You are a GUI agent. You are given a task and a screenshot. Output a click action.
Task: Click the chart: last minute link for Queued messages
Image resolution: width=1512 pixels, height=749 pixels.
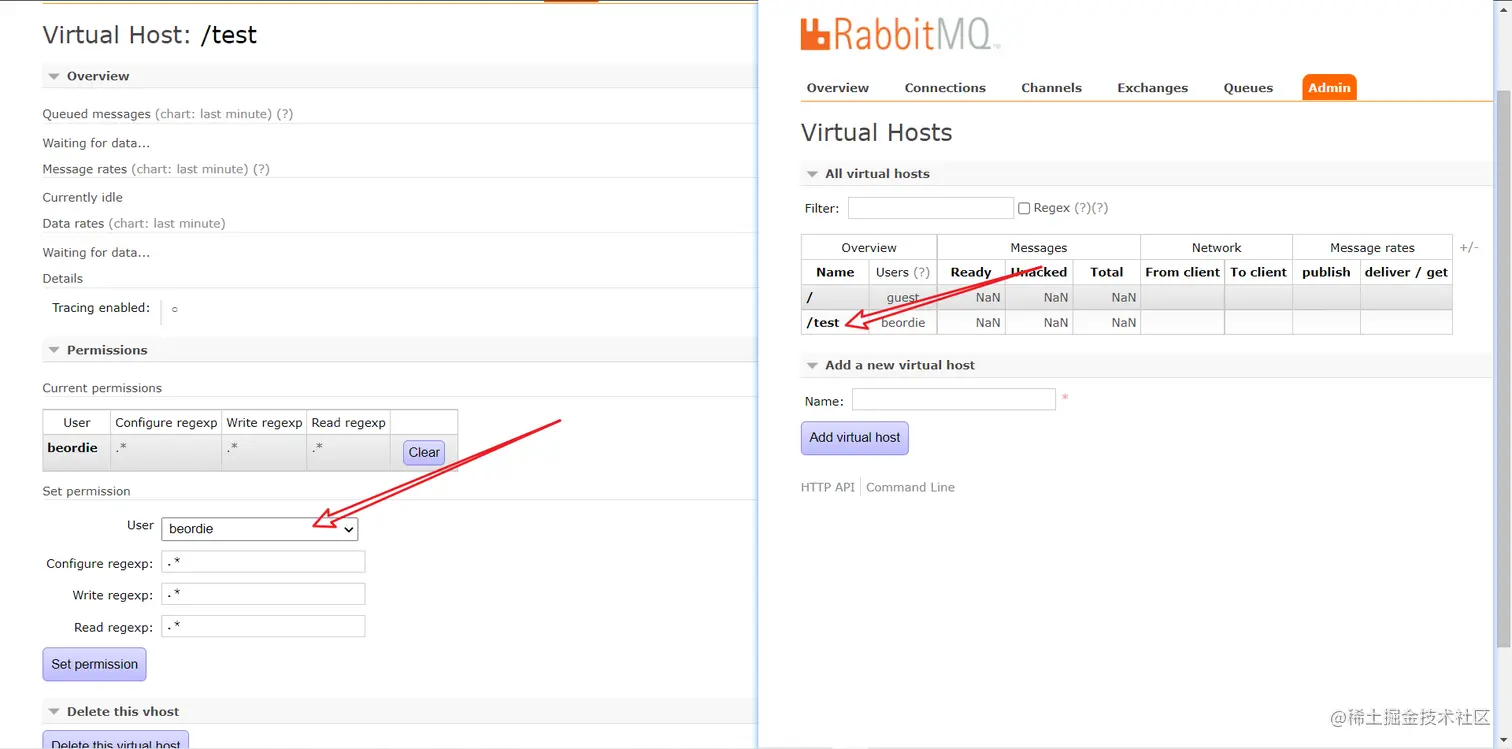pos(215,114)
